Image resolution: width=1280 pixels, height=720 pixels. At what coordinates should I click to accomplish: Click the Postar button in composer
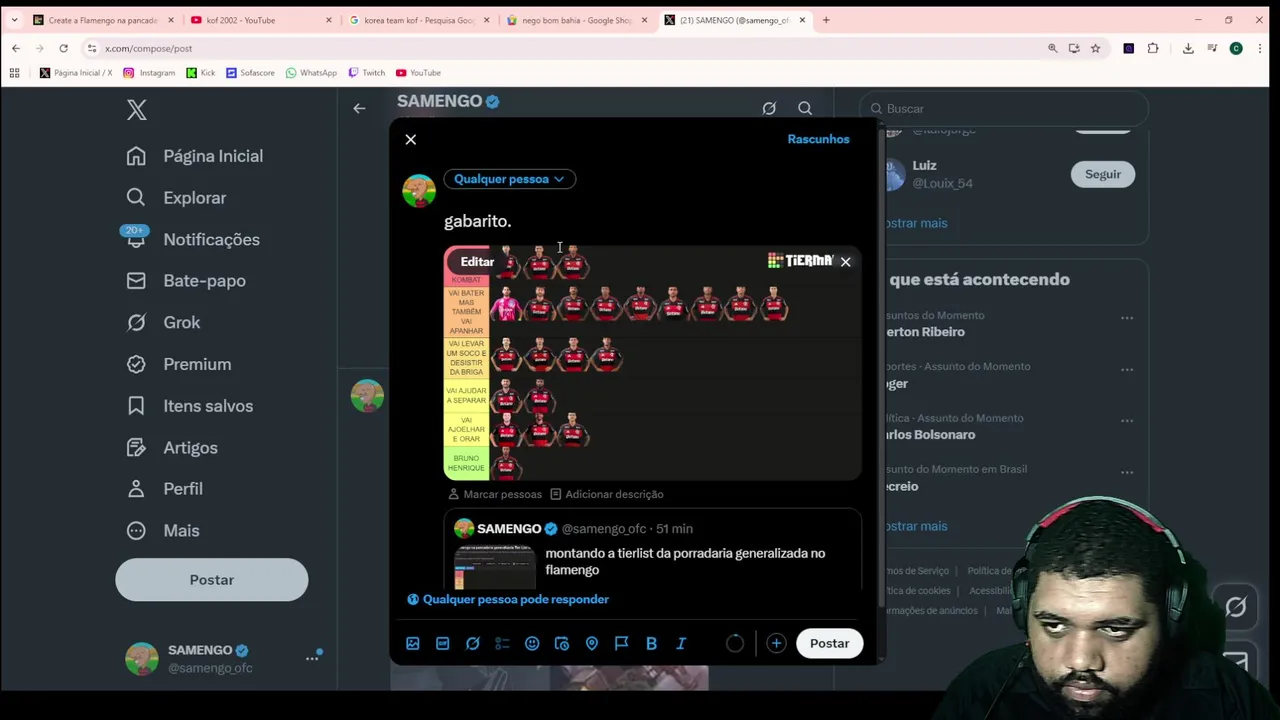click(x=829, y=643)
